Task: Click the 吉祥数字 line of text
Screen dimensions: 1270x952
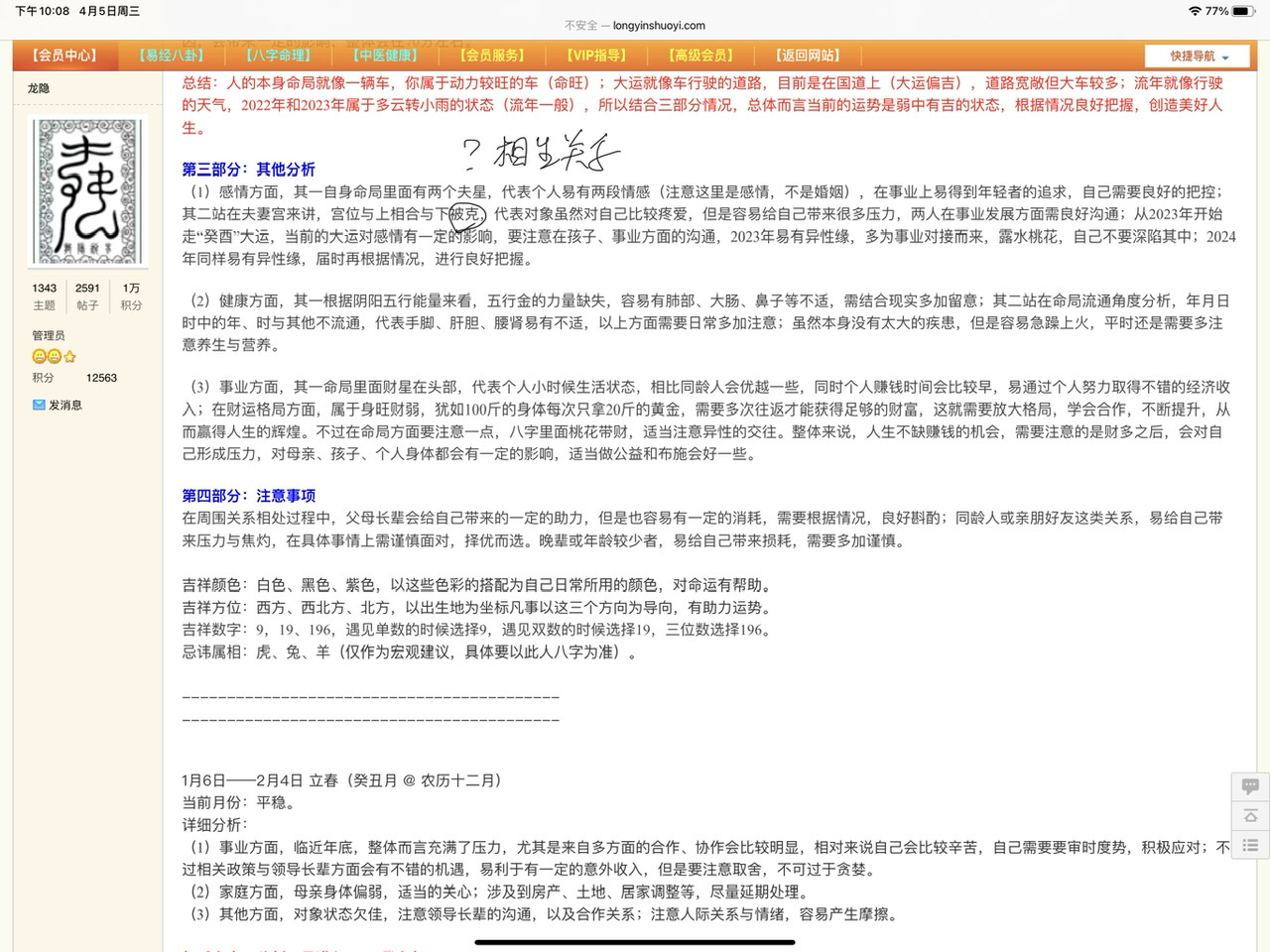Action: (476, 630)
